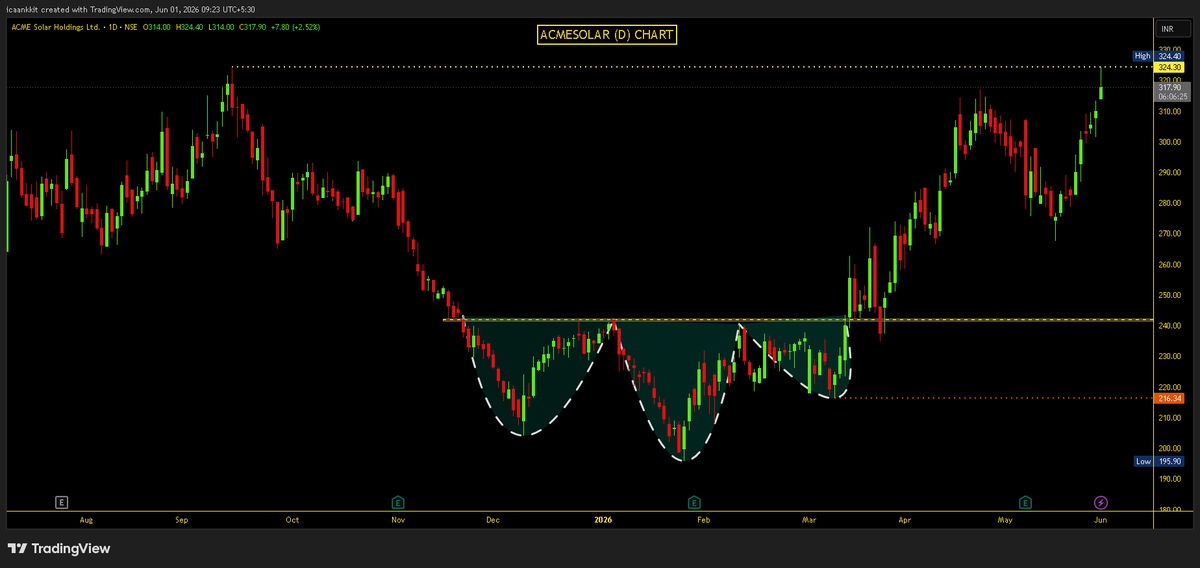Click the Feb label on time axis
This screenshot has height=568, width=1200.
703,520
